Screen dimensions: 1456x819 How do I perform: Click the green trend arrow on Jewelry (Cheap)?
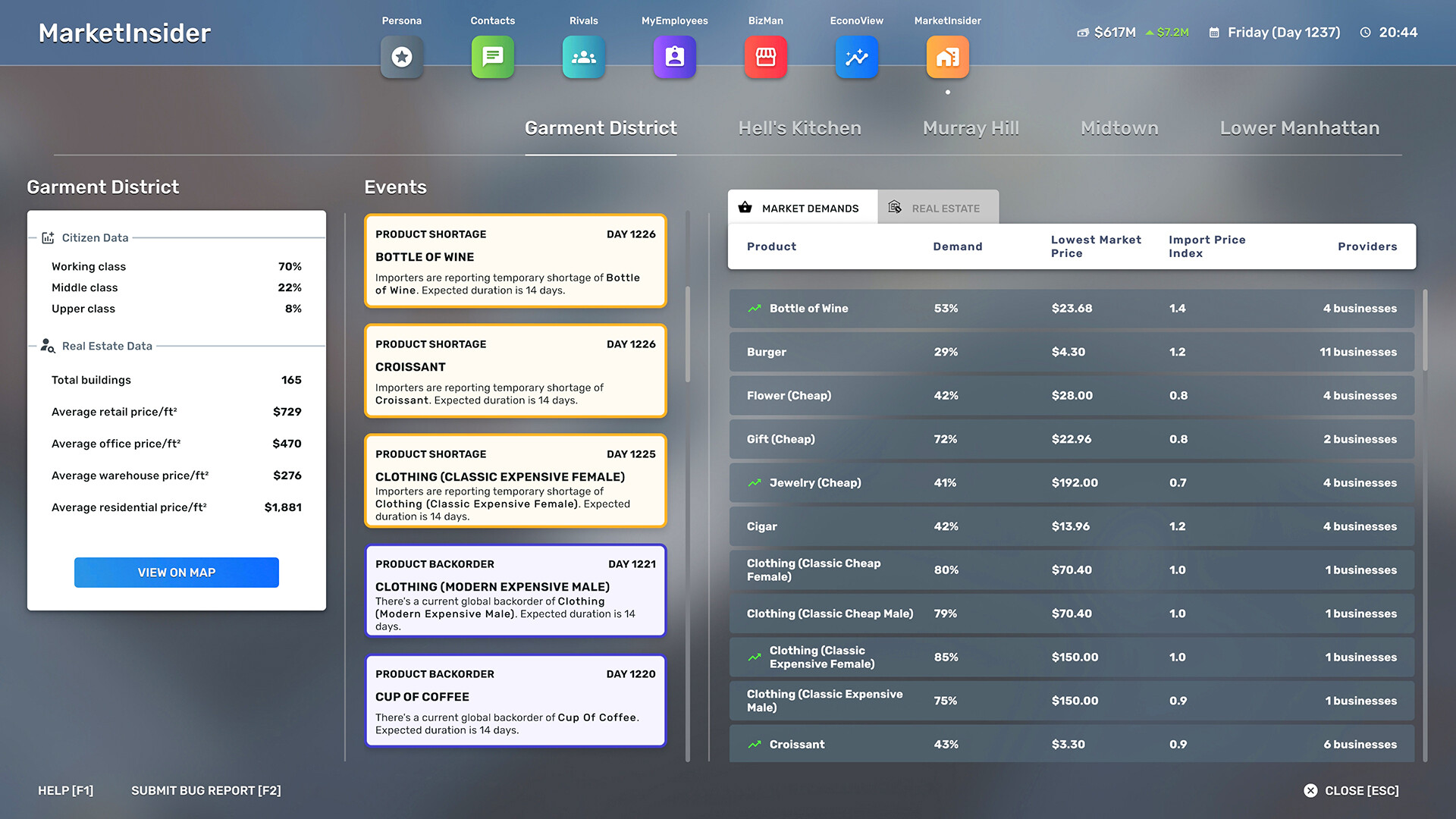[x=754, y=482]
